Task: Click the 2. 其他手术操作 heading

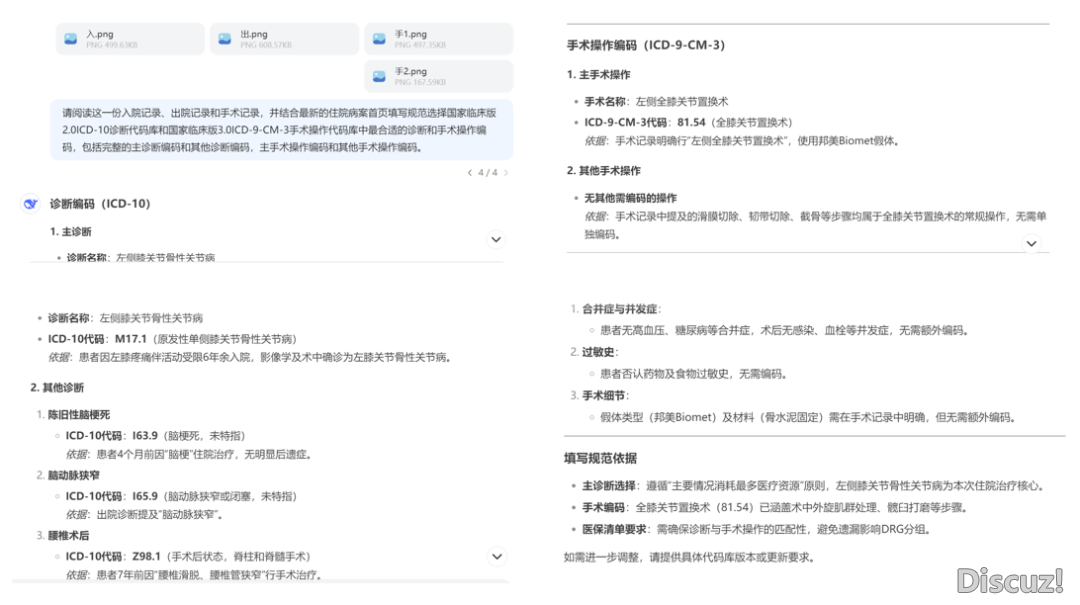Action: point(604,171)
